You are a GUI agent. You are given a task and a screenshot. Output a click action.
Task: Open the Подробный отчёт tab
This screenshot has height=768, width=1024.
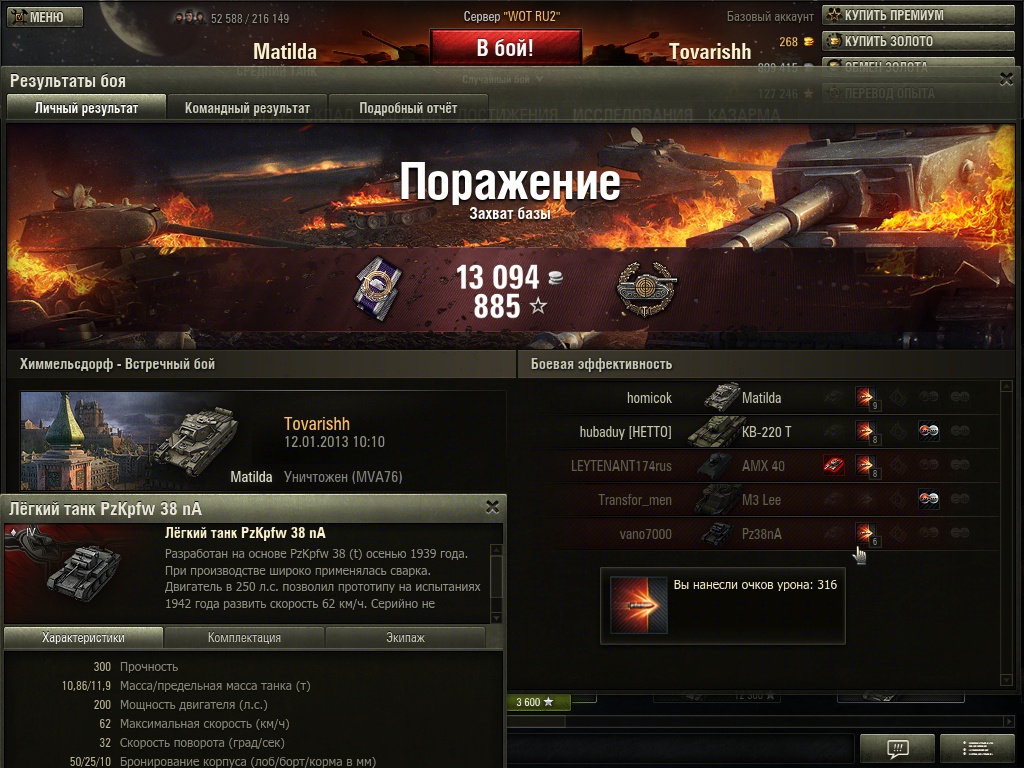coord(408,108)
